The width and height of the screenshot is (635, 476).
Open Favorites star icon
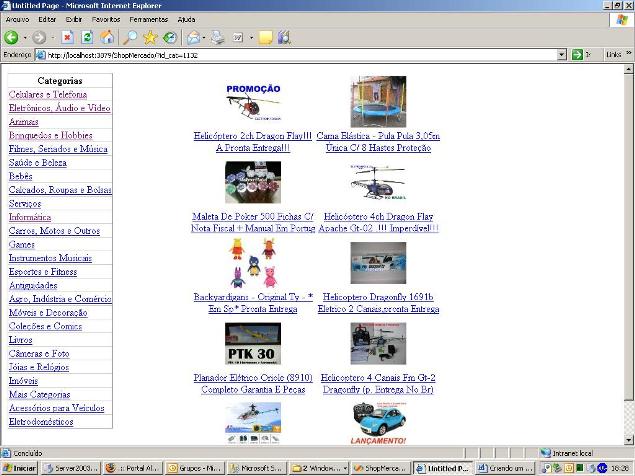tap(150, 37)
